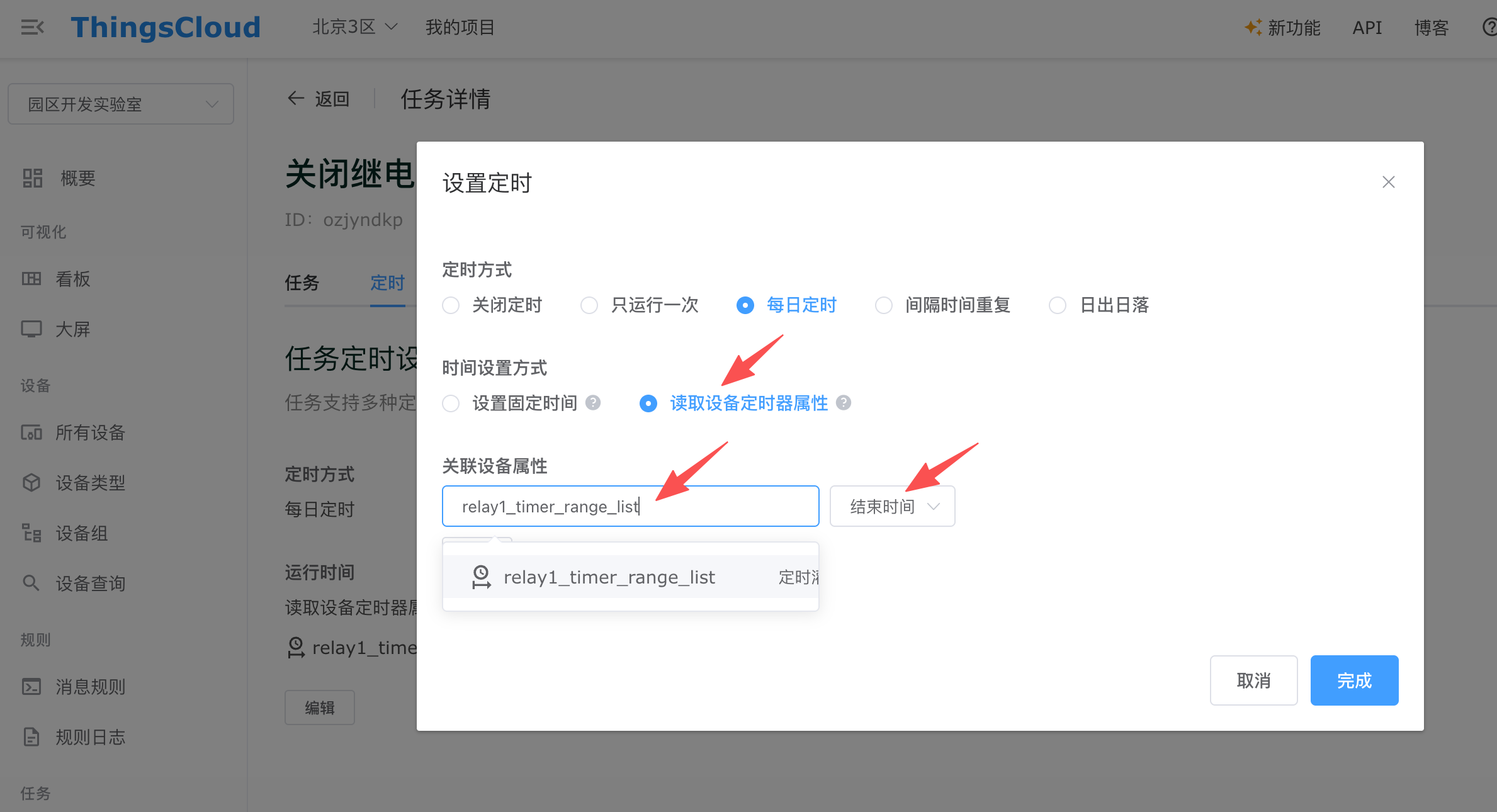Select 关闭定时 radio option
The image size is (1497, 812).
(x=451, y=305)
